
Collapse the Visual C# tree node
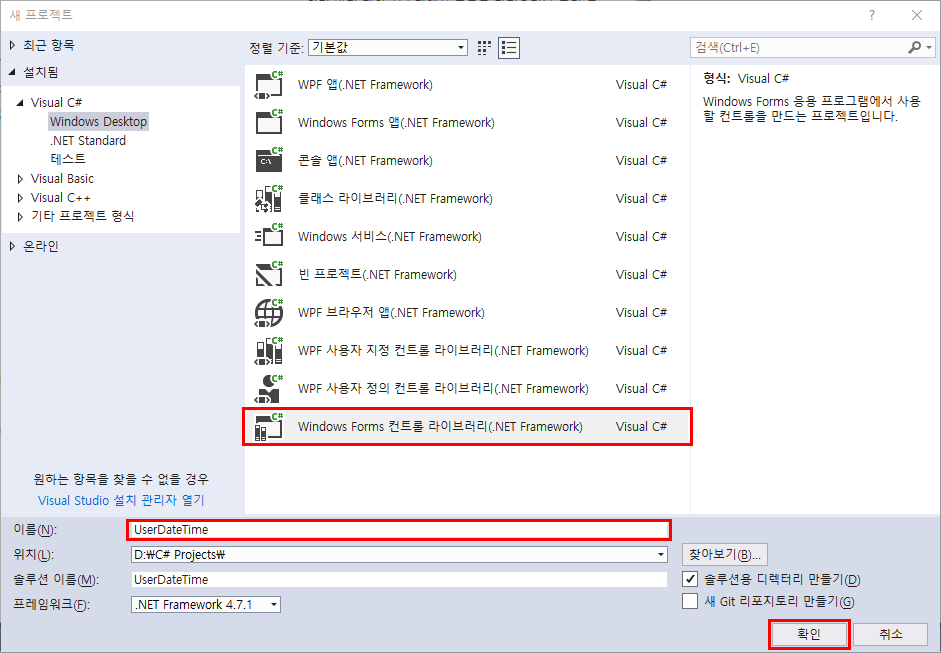coord(20,103)
